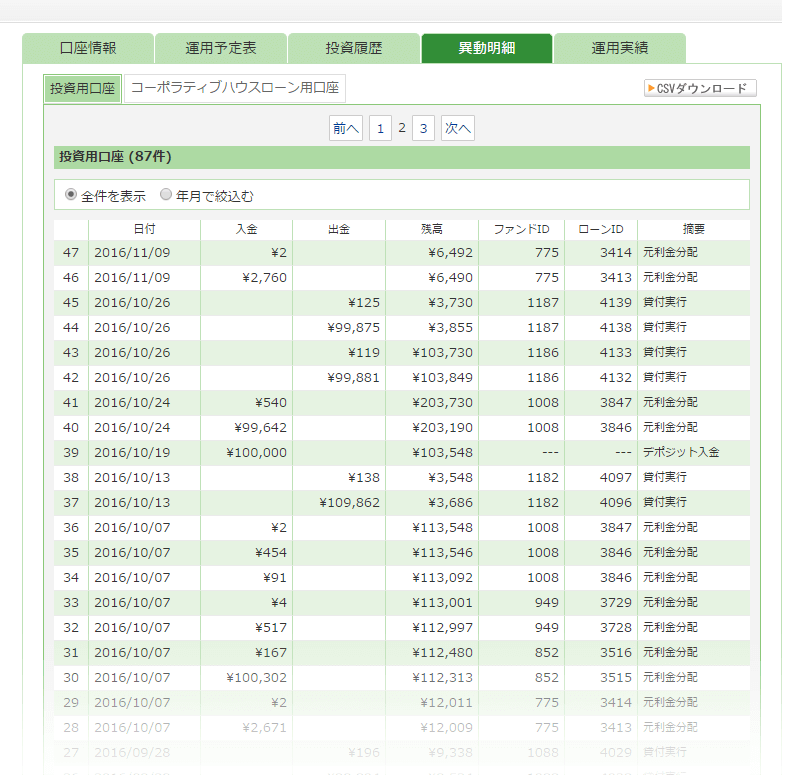
Task: Click デポジット入金 summary text
Action: click(x=681, y=452)
